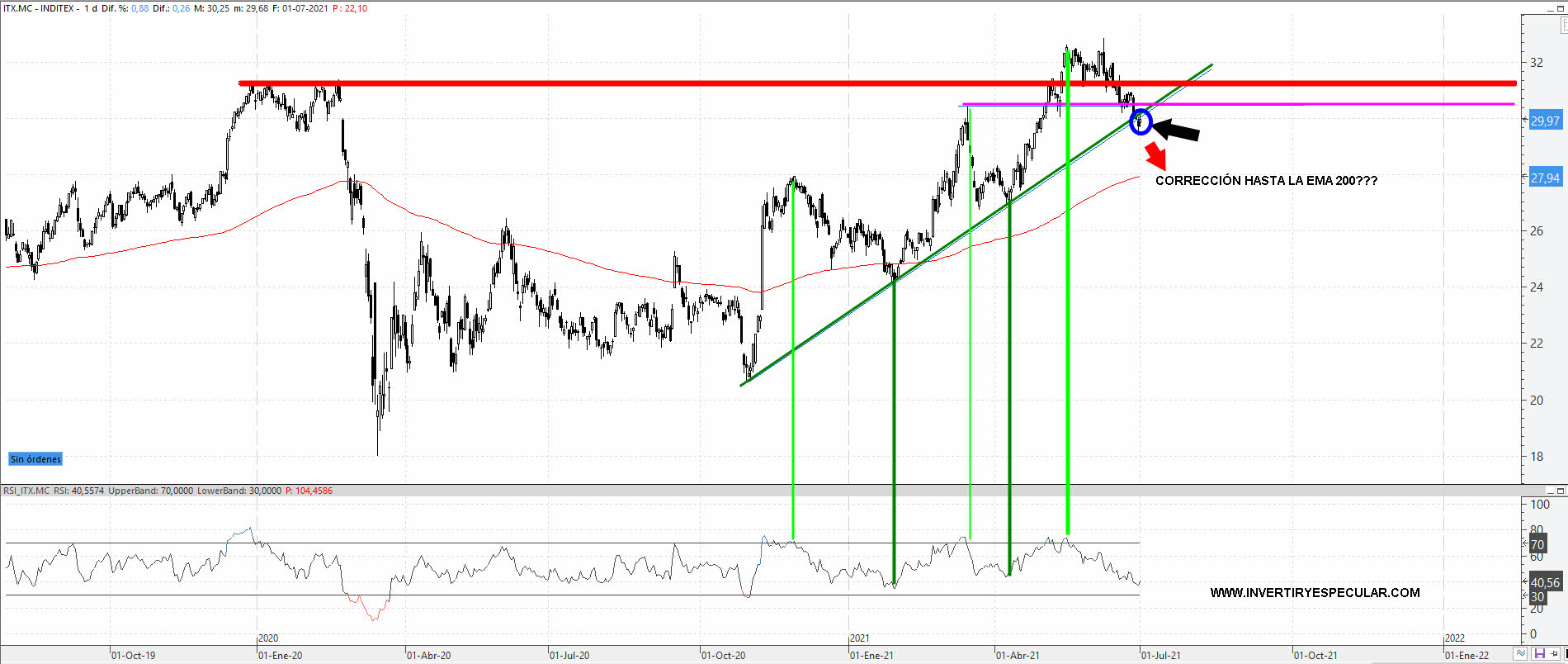Click the purple save icon at bottom right
1568x664 pixels.
(x=1540, y=654)
